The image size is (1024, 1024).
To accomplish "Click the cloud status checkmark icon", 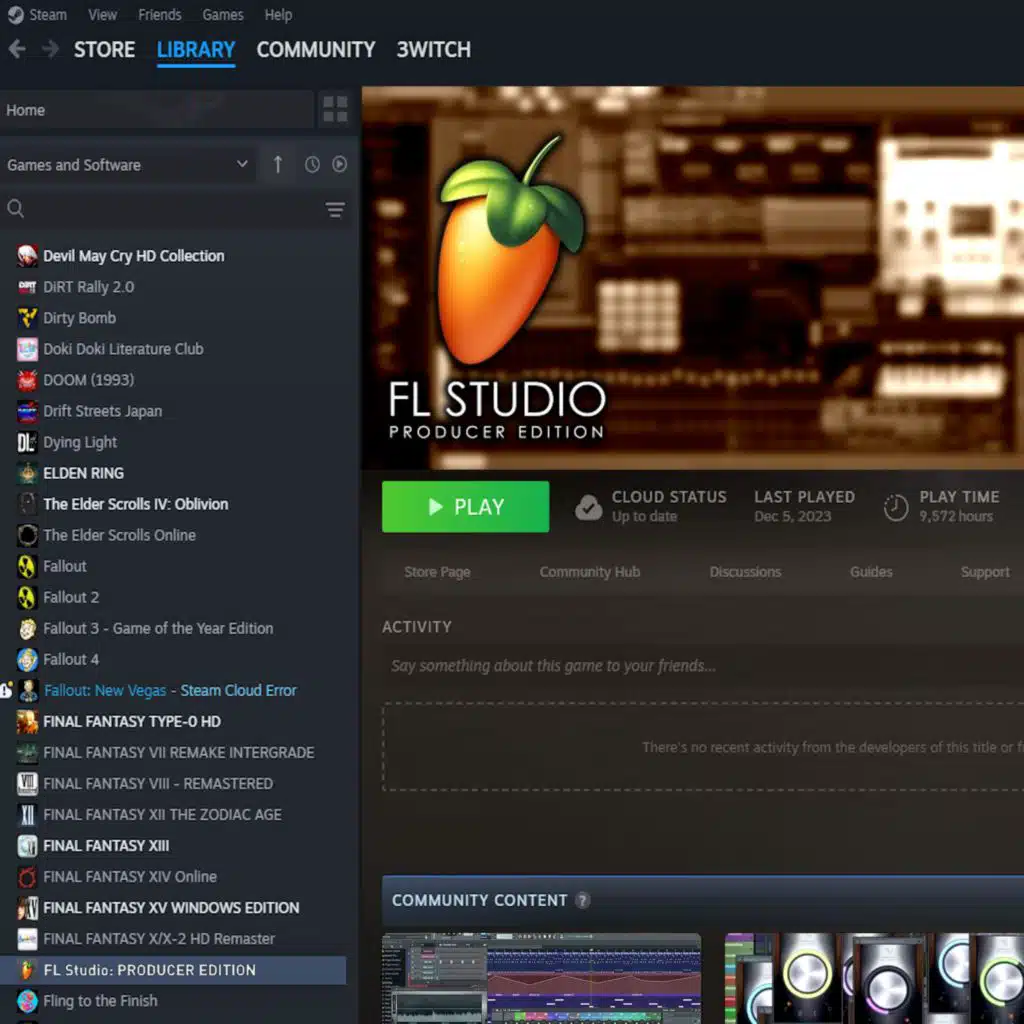I will pyautogui.click(x=588, y=507).
